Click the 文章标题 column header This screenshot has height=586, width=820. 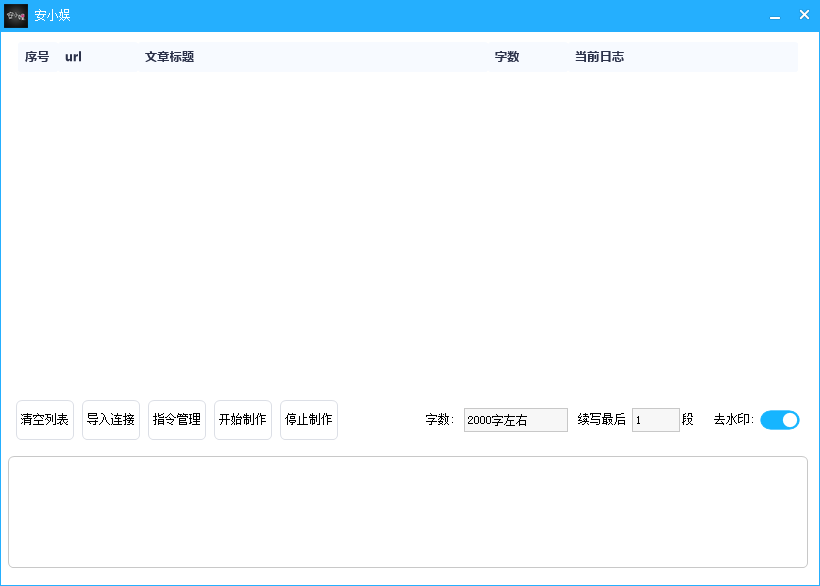click(x=169, y=57)
